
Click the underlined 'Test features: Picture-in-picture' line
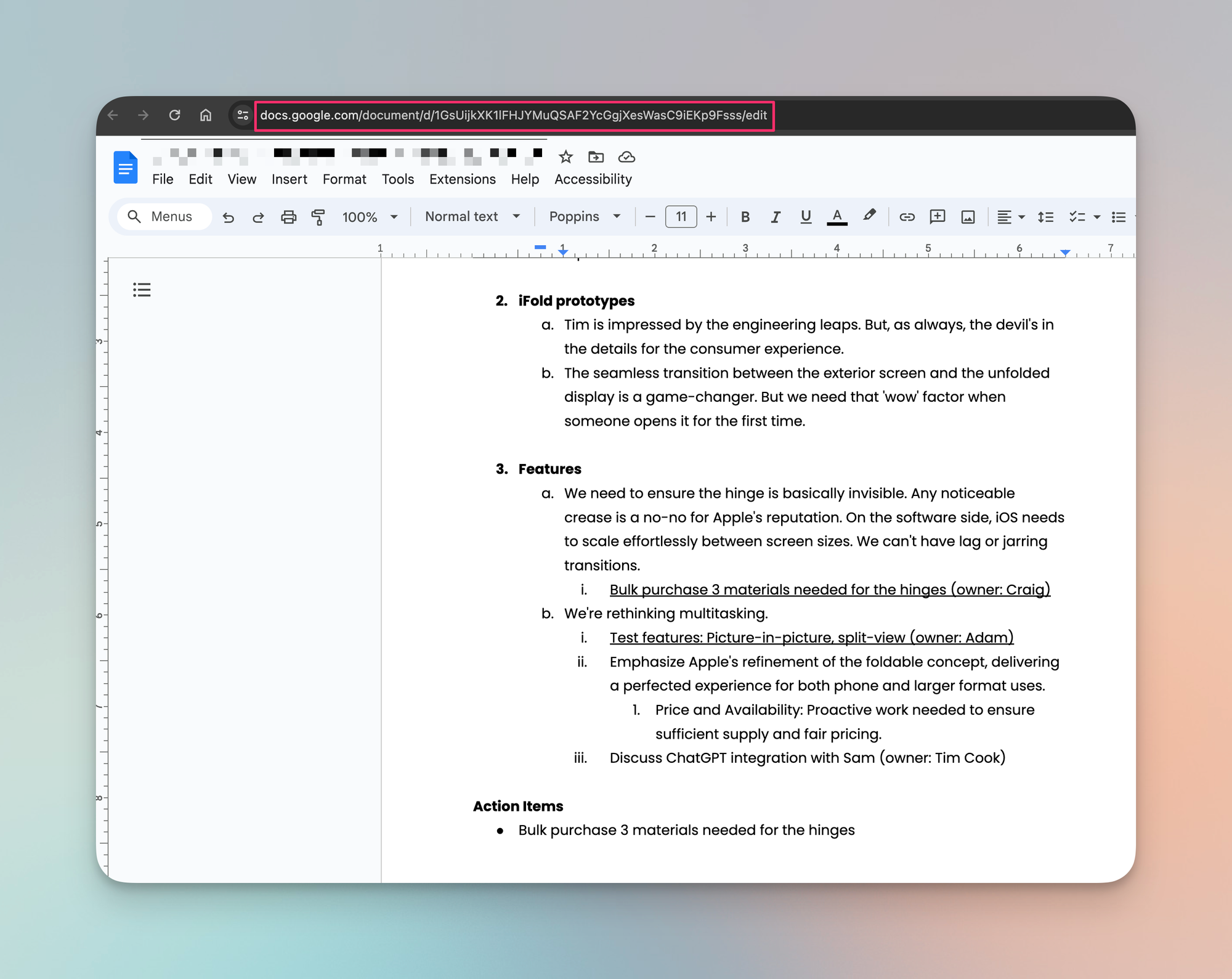(811, 638)
